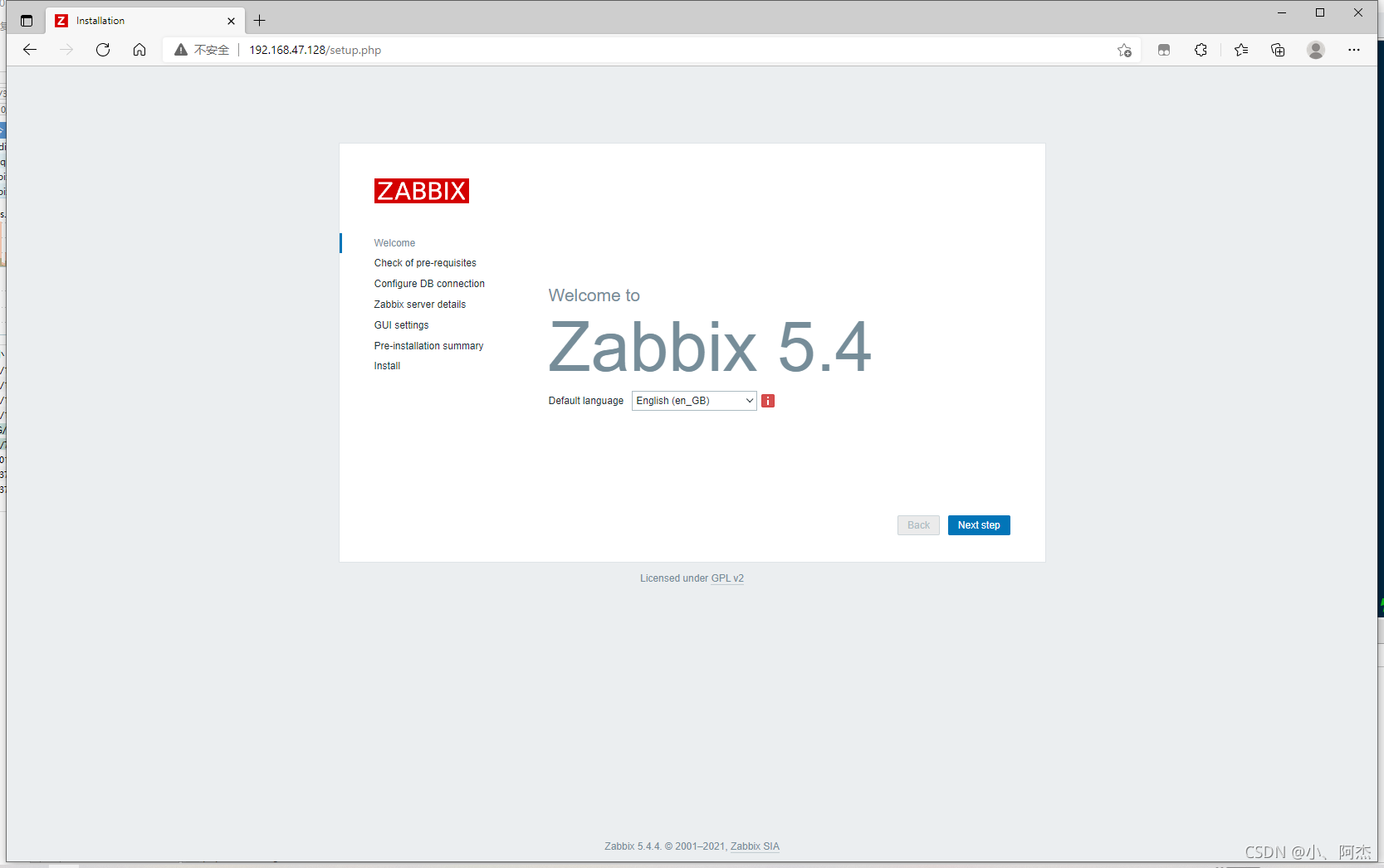Click the not-secure warning triangle icon

click(180, 50)
